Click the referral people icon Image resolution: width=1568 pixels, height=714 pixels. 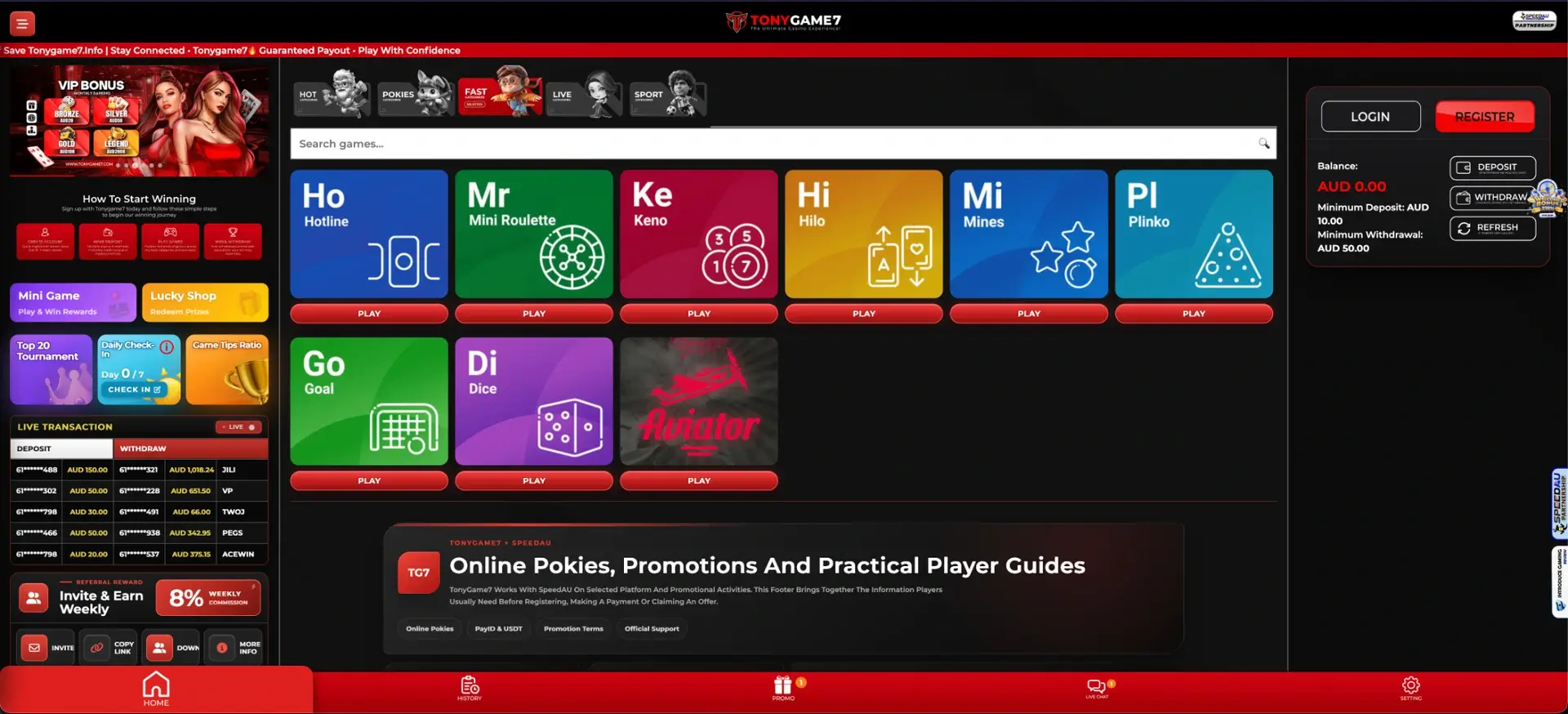coord(33,598)
